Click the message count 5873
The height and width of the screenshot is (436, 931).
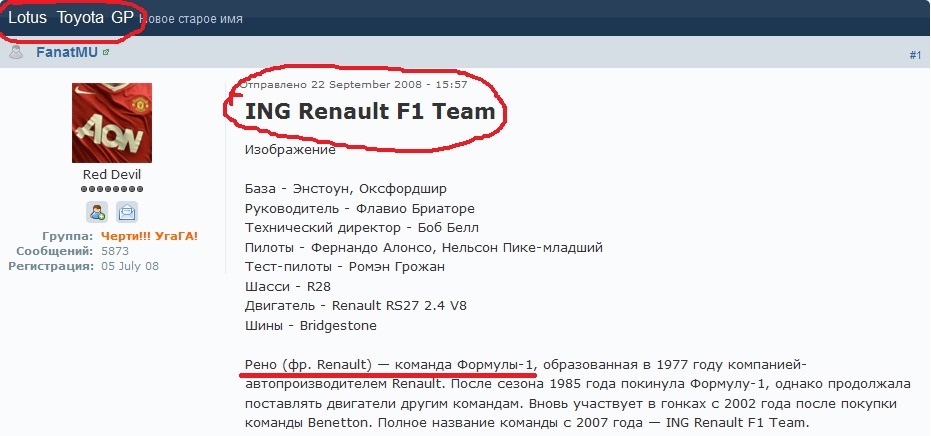coord(115,251)
